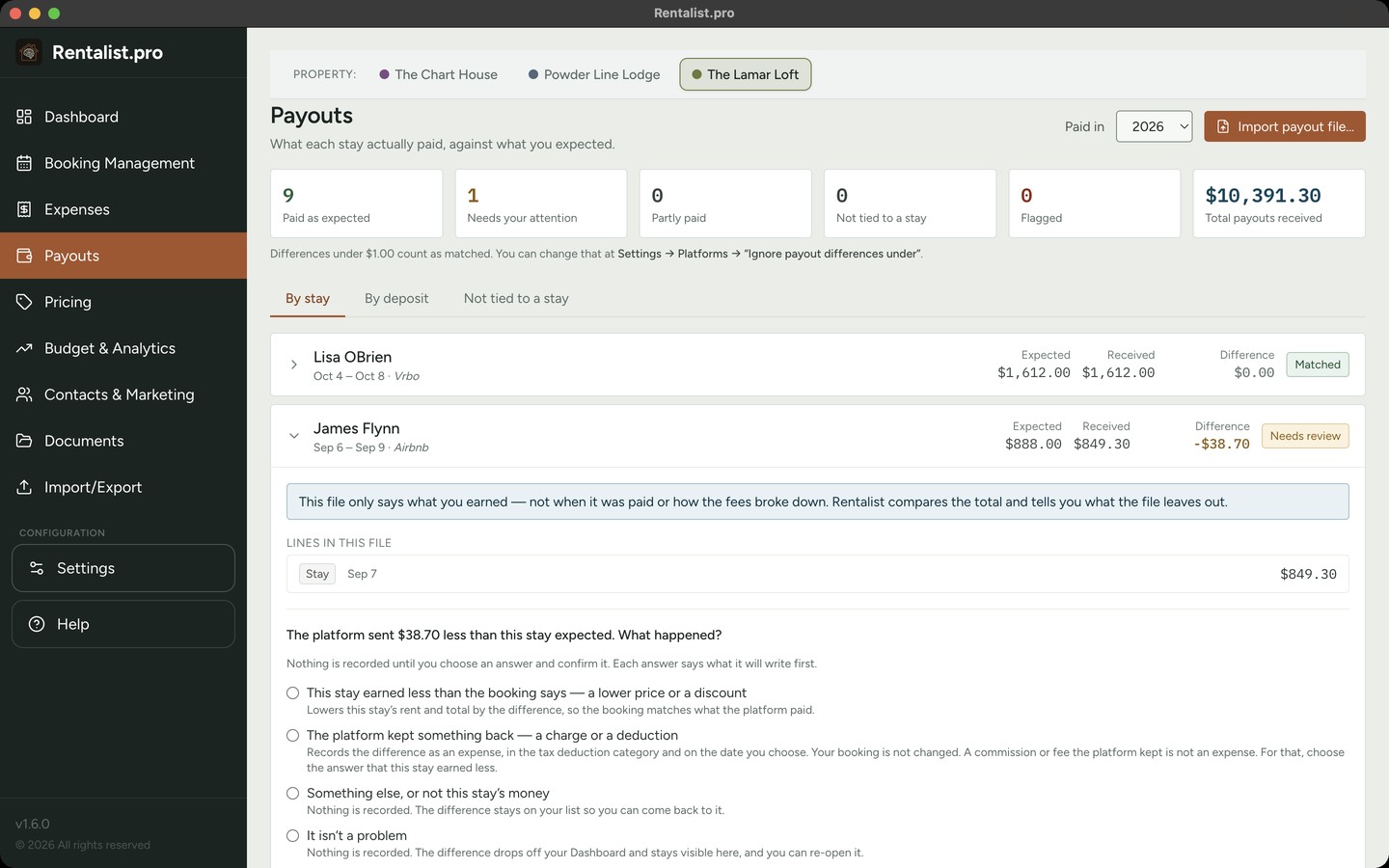Image resolution: width=1389 pixels, height=868 pixels.
Task: Click the Stay line dated Sep 7
Action: tap(818, 574)
